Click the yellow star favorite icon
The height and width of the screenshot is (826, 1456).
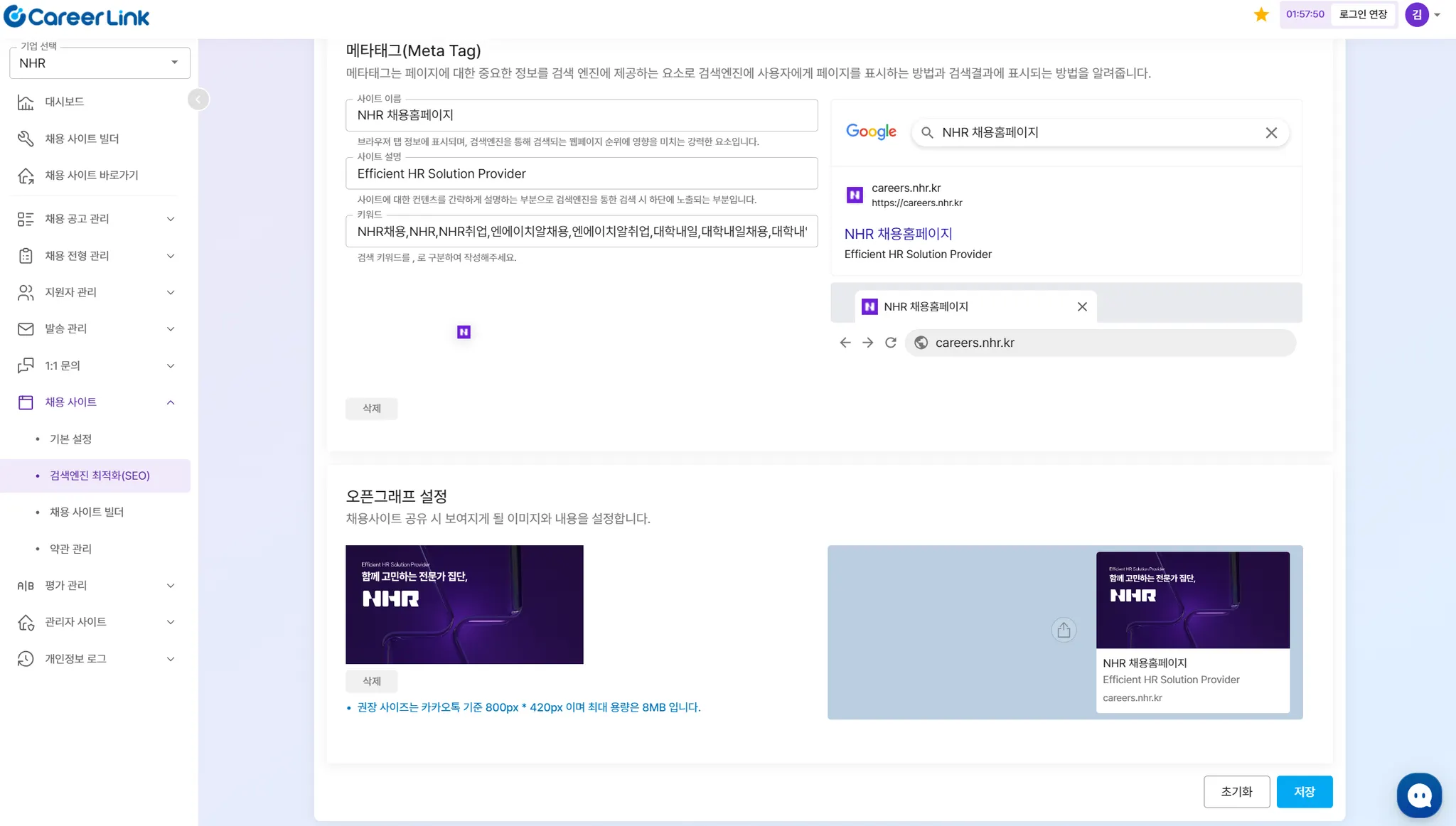[x=1261, y=14]
